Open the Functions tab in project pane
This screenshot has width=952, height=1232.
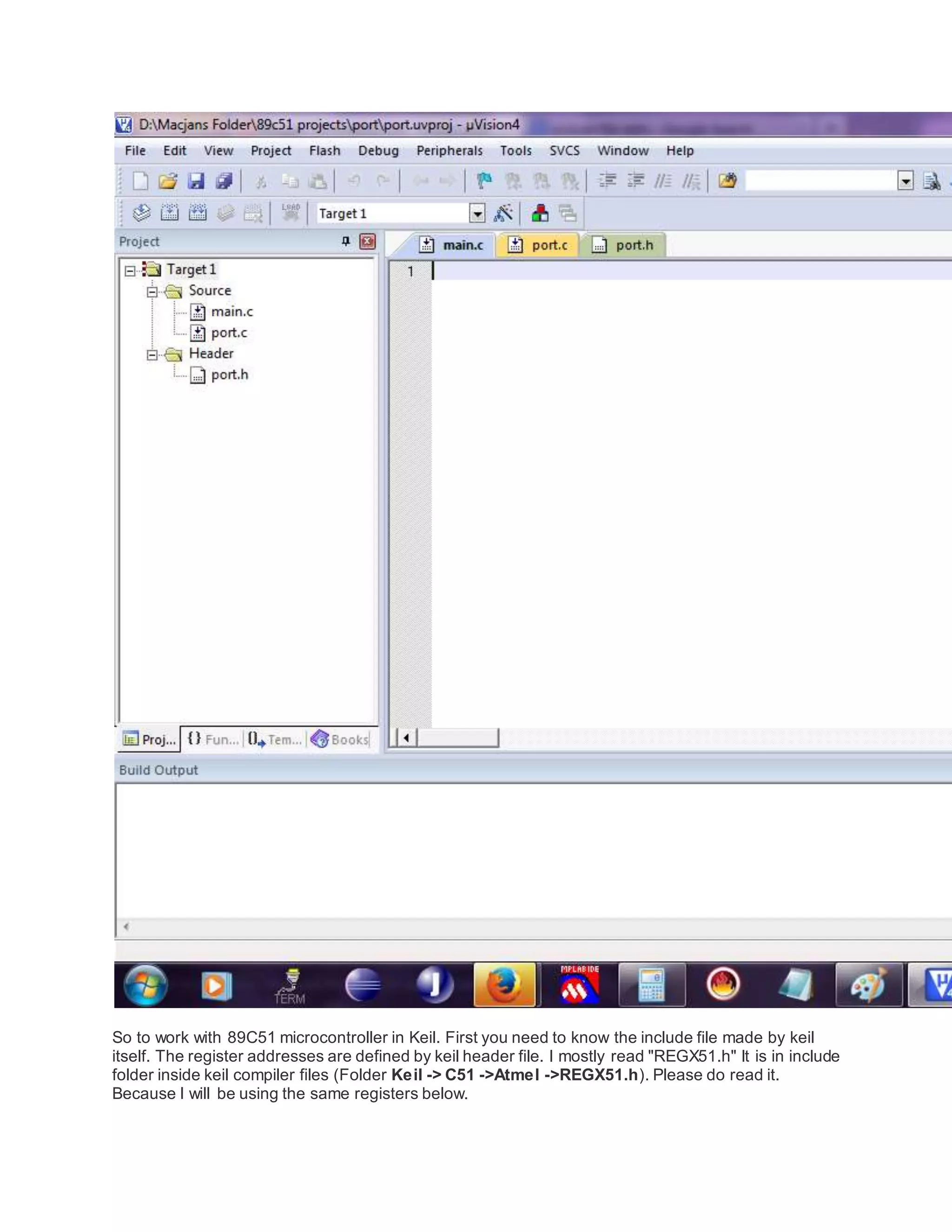(x=212, y=740)
